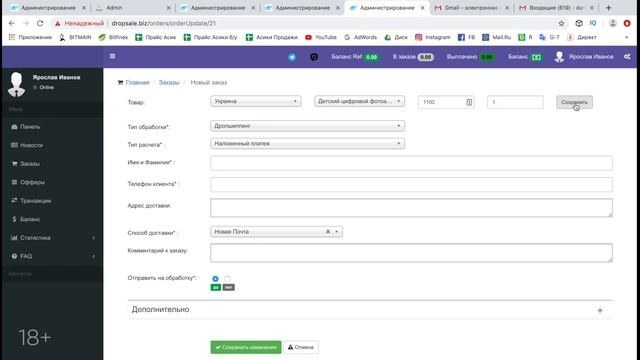The image size is (640, 360).
Task: Focus the Телефон клиента field
Action: pyautogui.click(x=411, y=184)
